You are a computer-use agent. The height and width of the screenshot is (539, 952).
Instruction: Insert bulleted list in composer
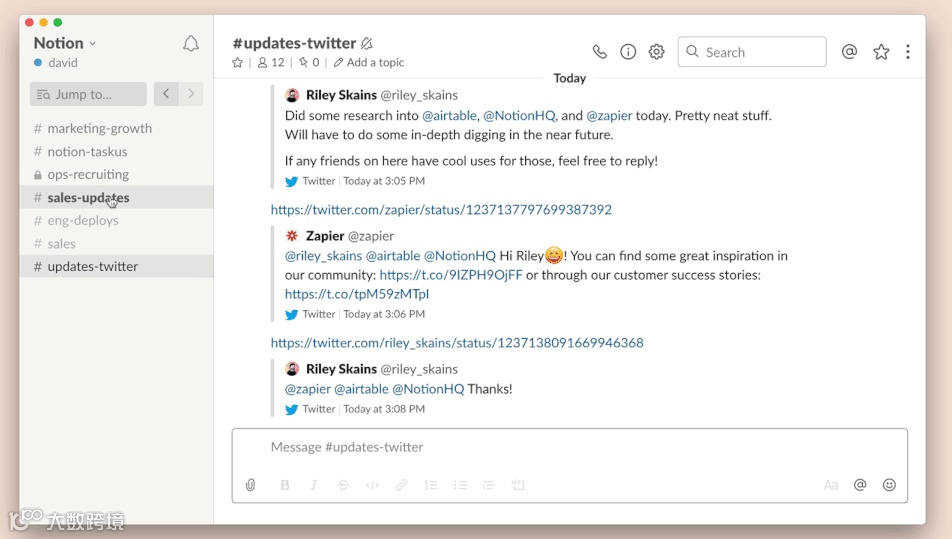[x=460, y=485]
